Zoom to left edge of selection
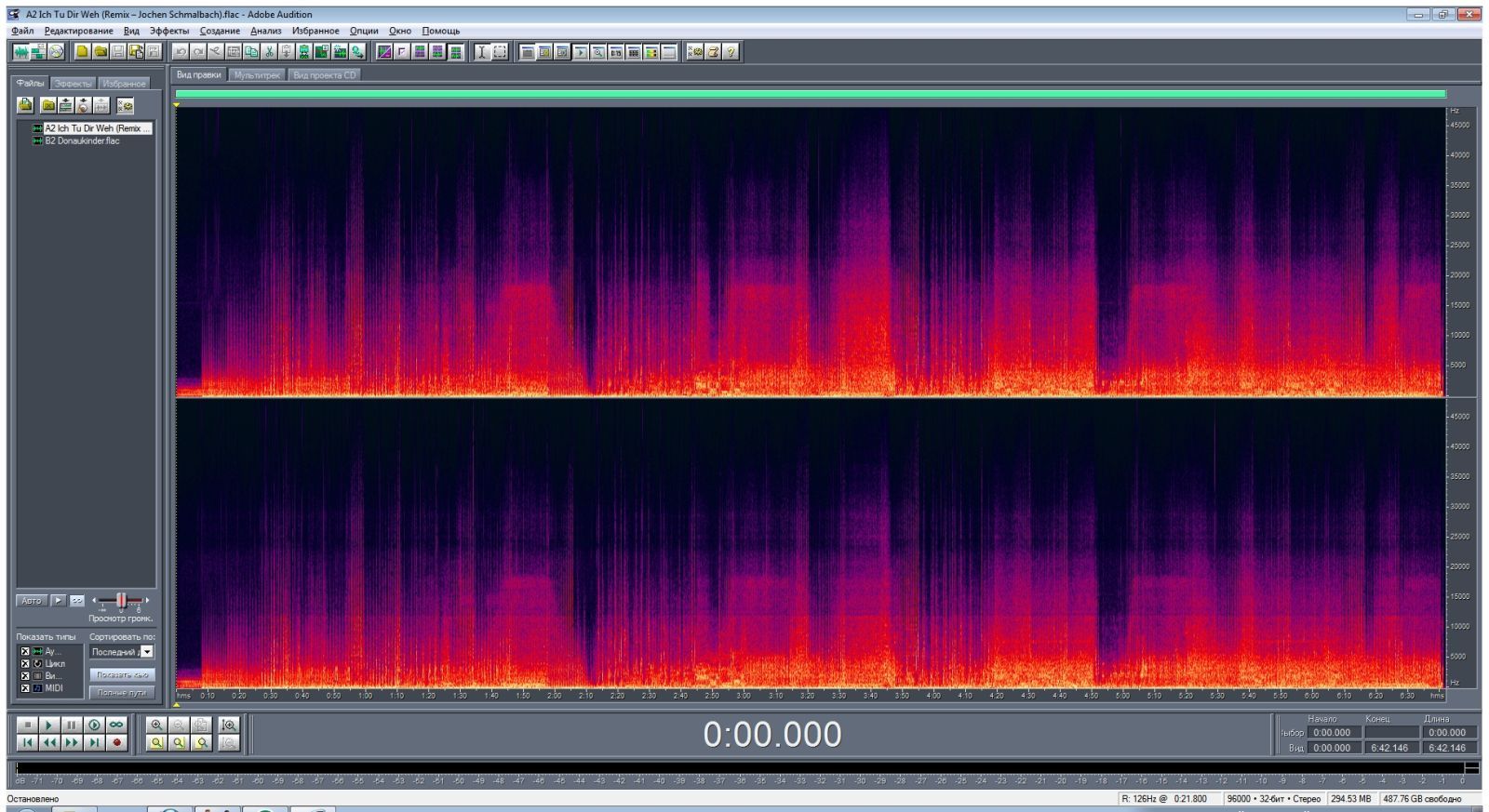The image size is (1489, 812). coord(179,742)
